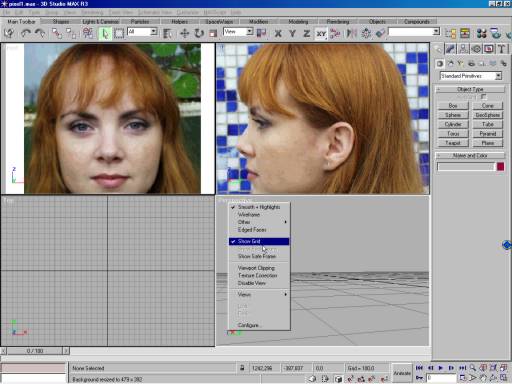Select the Select and Link tool
Viewport: 512px width, 384px height.
coord(57,33)
